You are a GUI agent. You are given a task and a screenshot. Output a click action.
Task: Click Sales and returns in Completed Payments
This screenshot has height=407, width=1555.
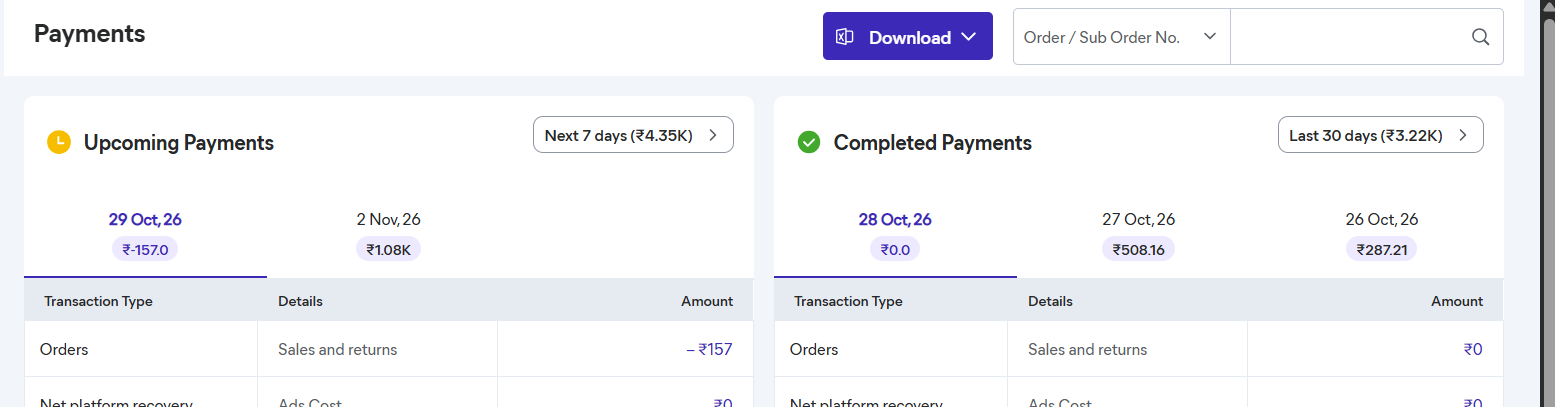(x=1087, y=349)
